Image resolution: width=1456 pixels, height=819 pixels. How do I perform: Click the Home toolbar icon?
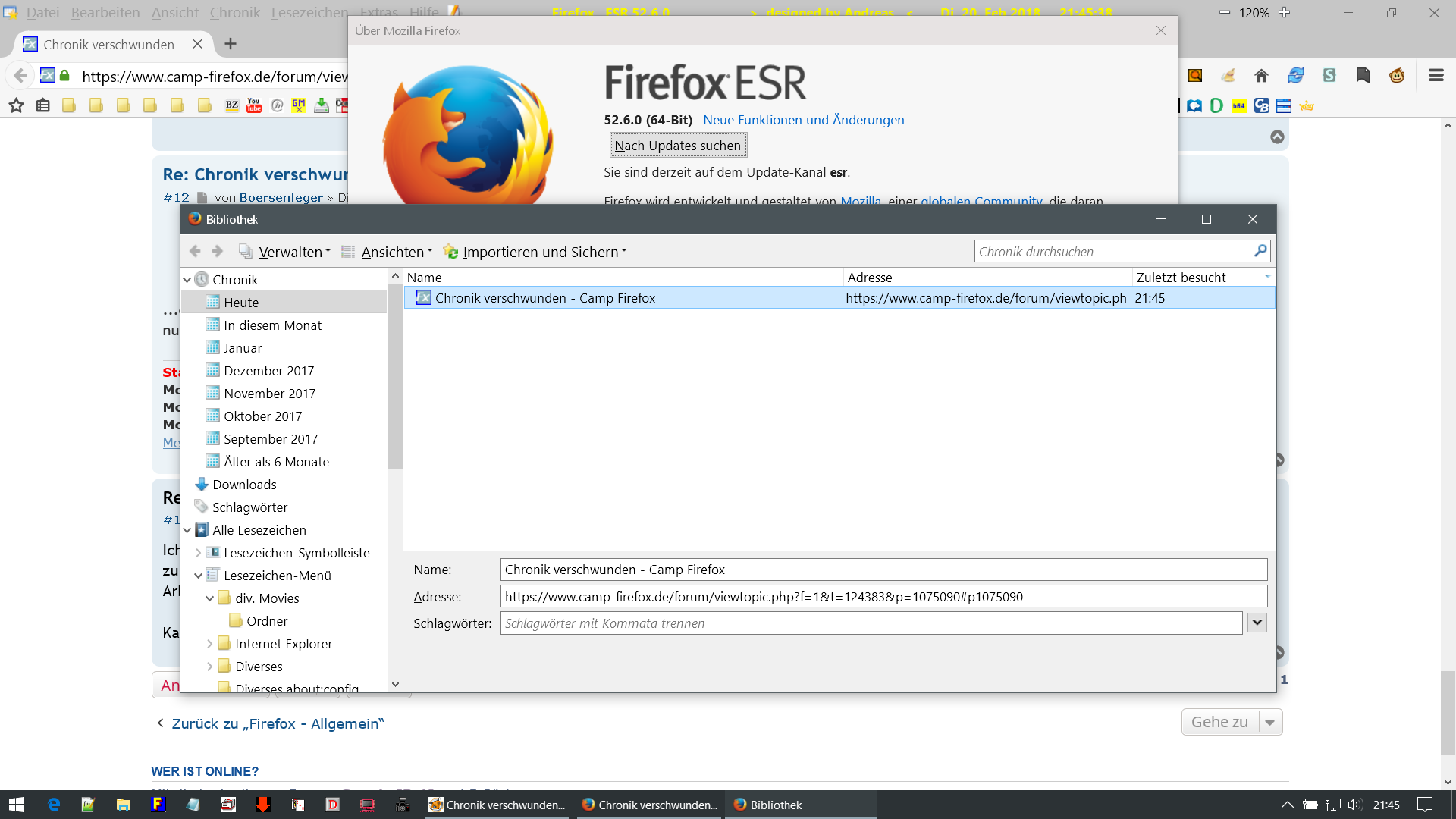[1261, 76]
